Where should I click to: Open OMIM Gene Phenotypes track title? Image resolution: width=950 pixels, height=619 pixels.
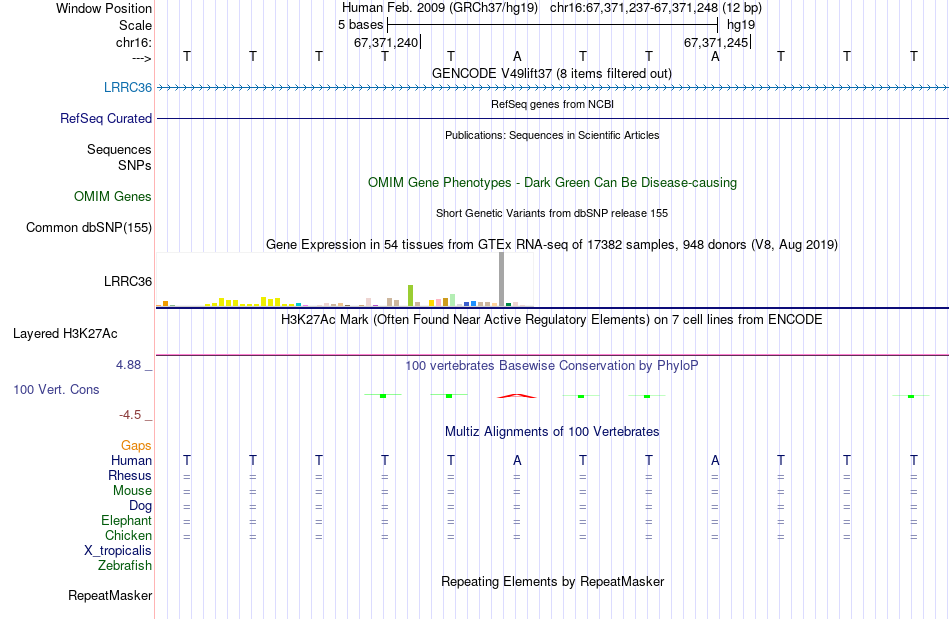pyautogui.click(x=552, y=182)
